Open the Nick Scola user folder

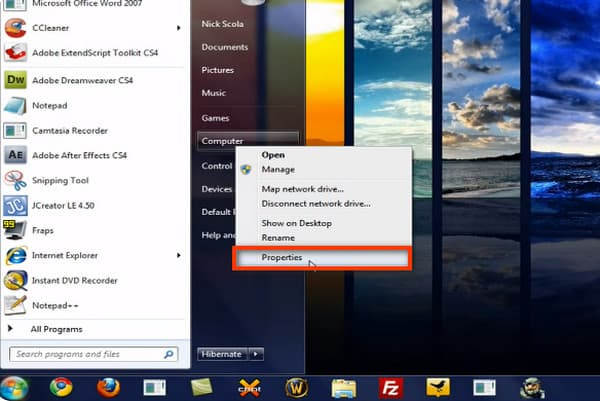(222, 24)
